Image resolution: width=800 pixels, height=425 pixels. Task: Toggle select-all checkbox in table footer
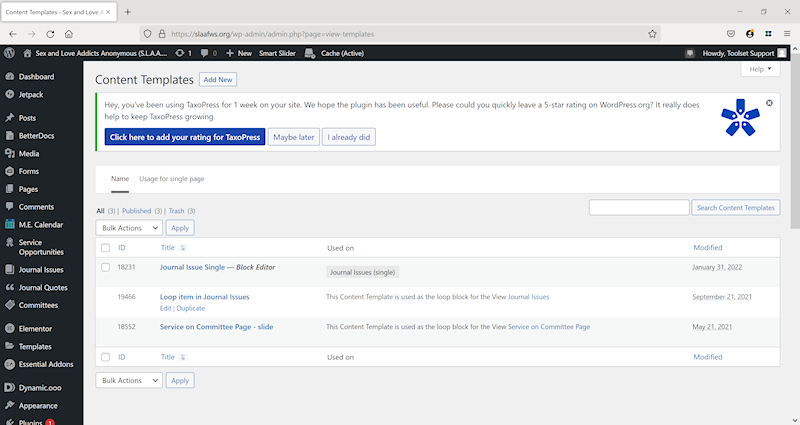[106, 357]
